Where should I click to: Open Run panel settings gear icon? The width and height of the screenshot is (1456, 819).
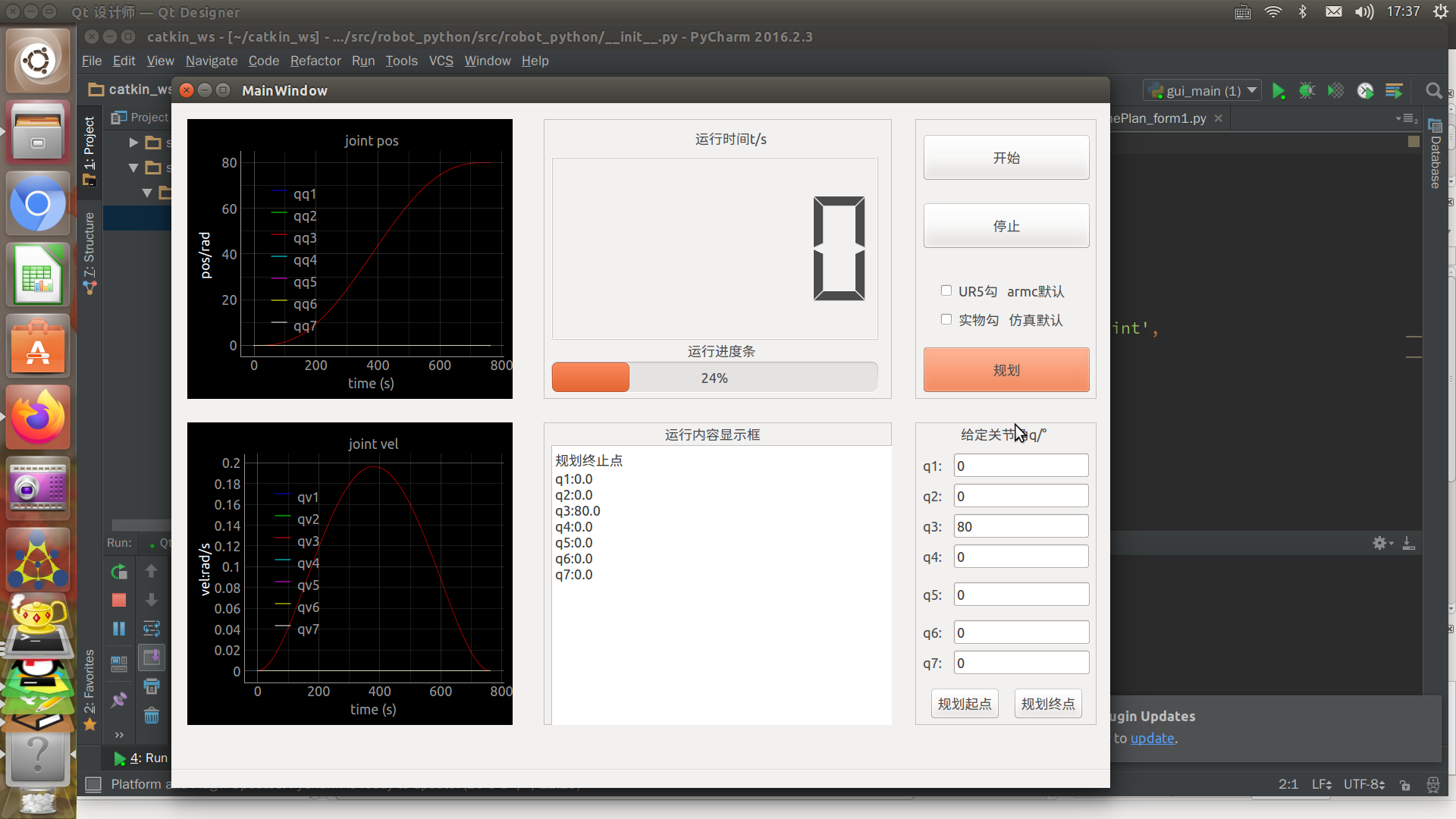[1382, 543]
